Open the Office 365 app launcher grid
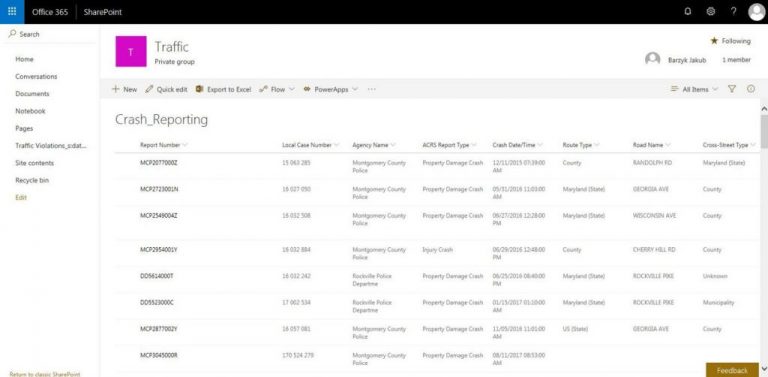This screenshot has width=768, height=377. coord(12,12)
